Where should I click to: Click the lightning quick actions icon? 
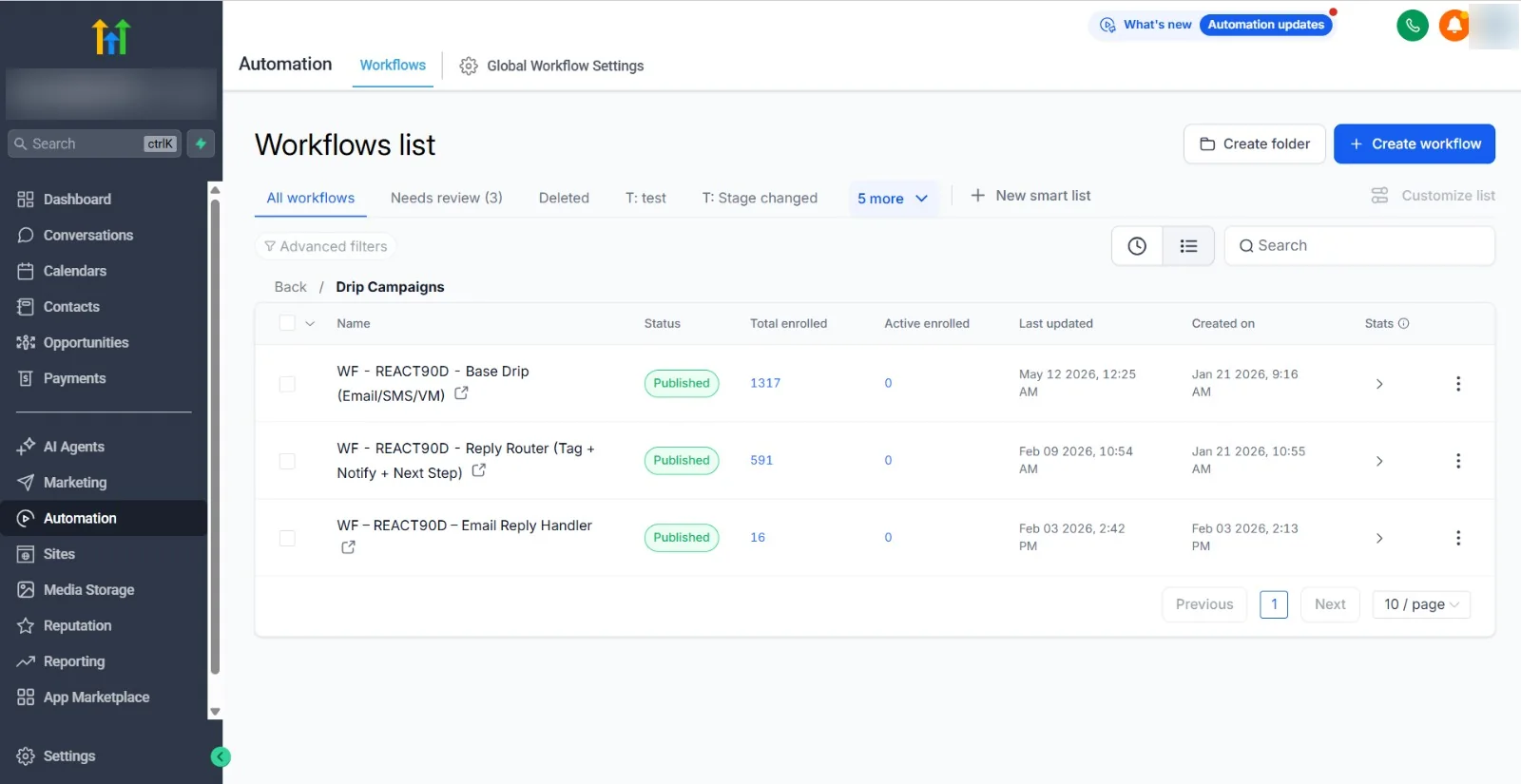pyautogui.click(x=201, y=143)
